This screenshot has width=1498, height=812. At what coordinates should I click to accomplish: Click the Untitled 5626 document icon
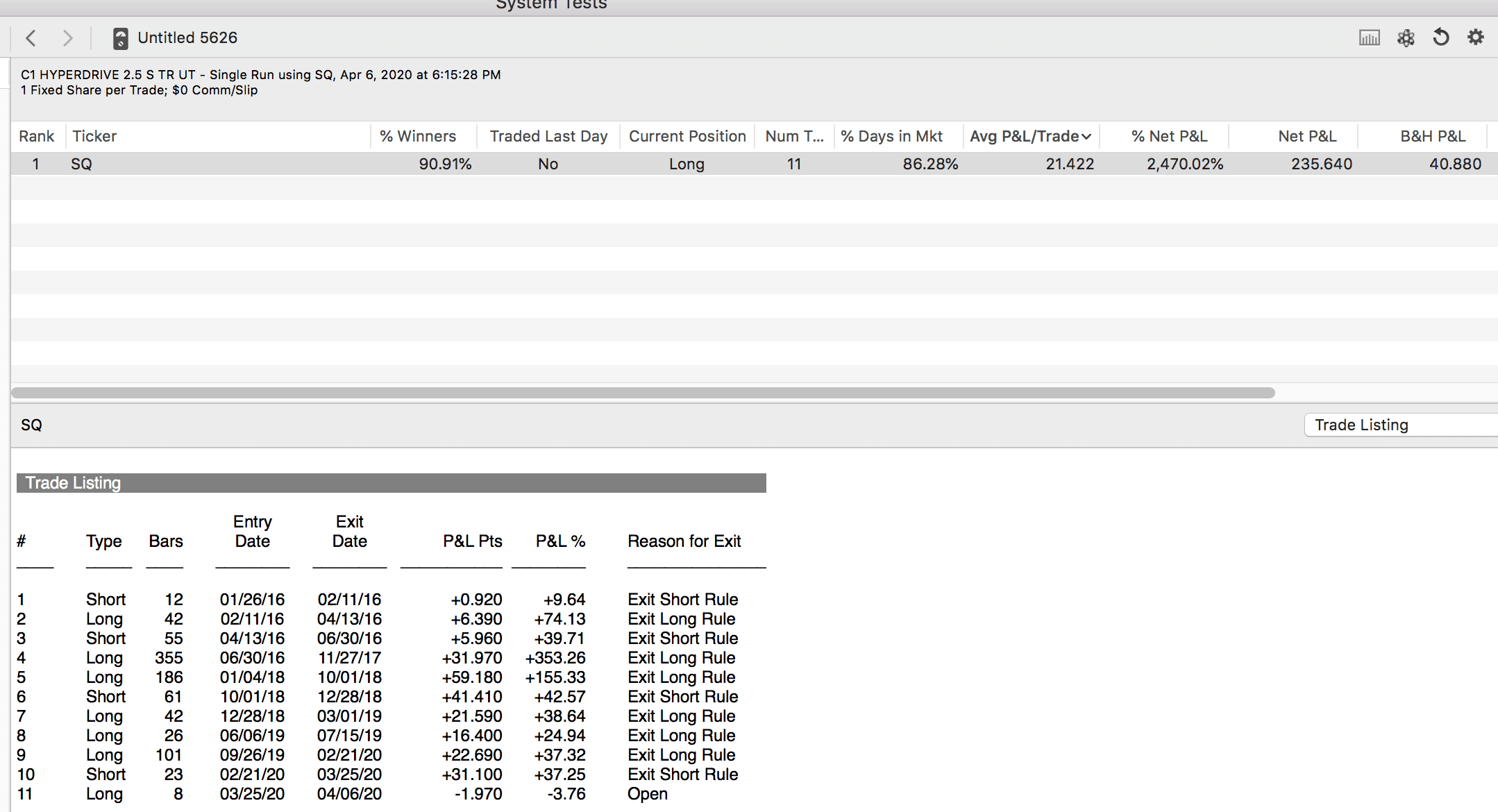click(120, 38)
